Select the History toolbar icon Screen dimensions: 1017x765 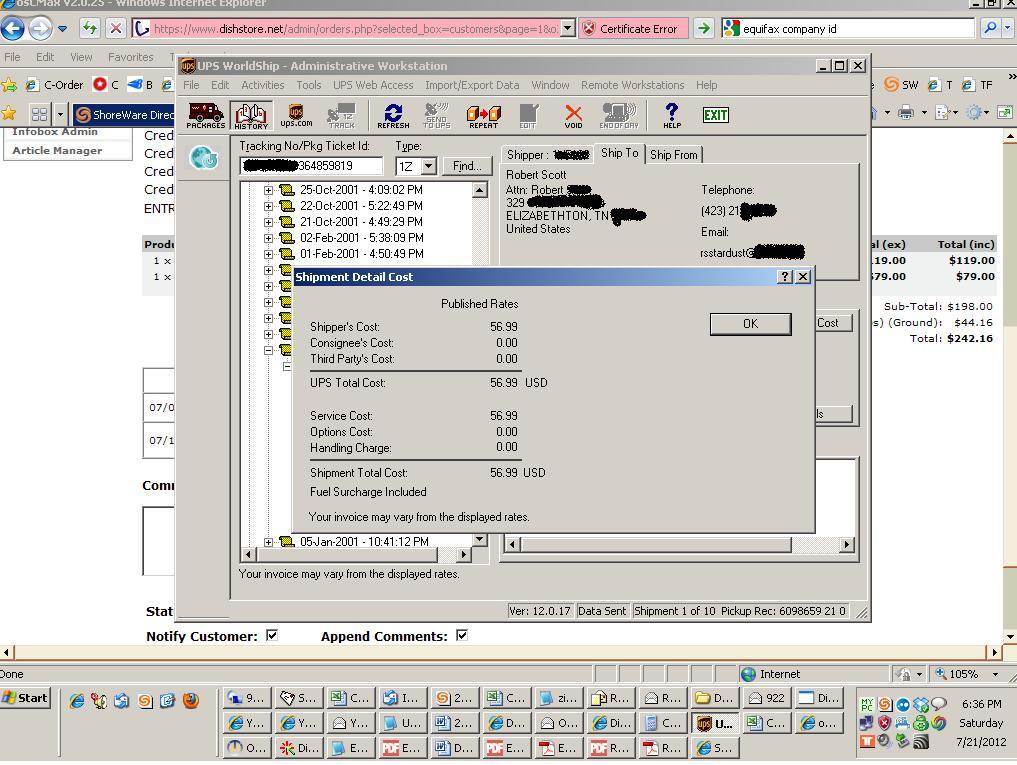(251, 115)
